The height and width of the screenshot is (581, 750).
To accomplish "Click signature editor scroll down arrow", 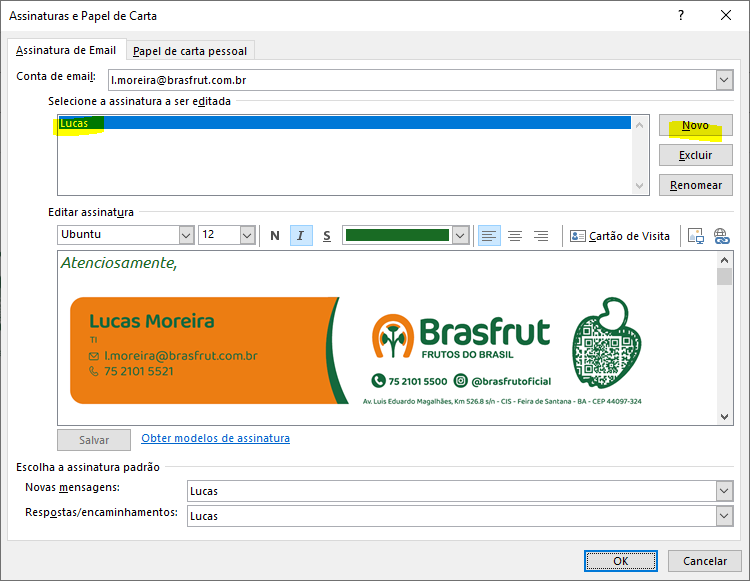I will [724, 417].
